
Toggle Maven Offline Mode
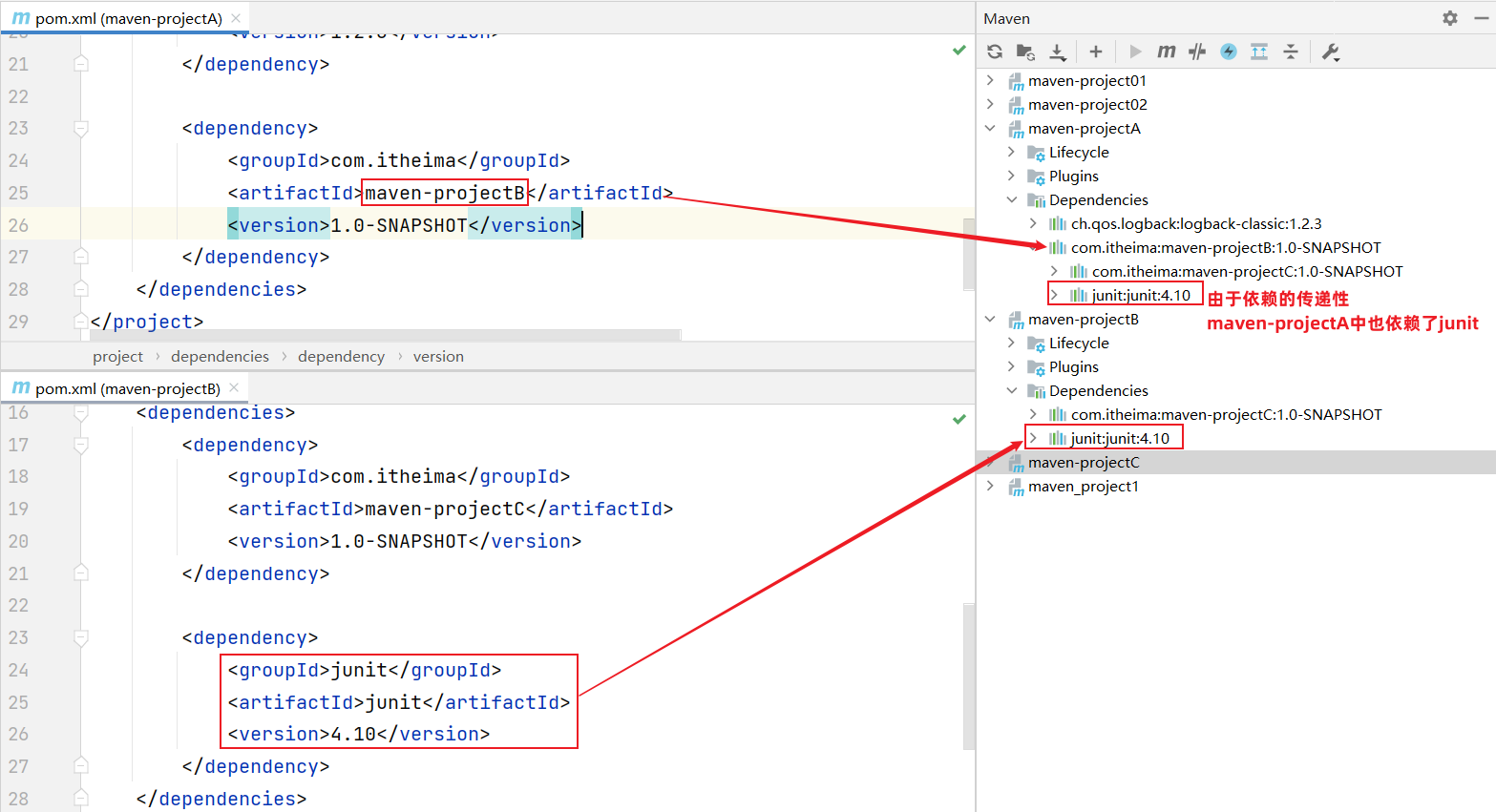click(1197, 52)
